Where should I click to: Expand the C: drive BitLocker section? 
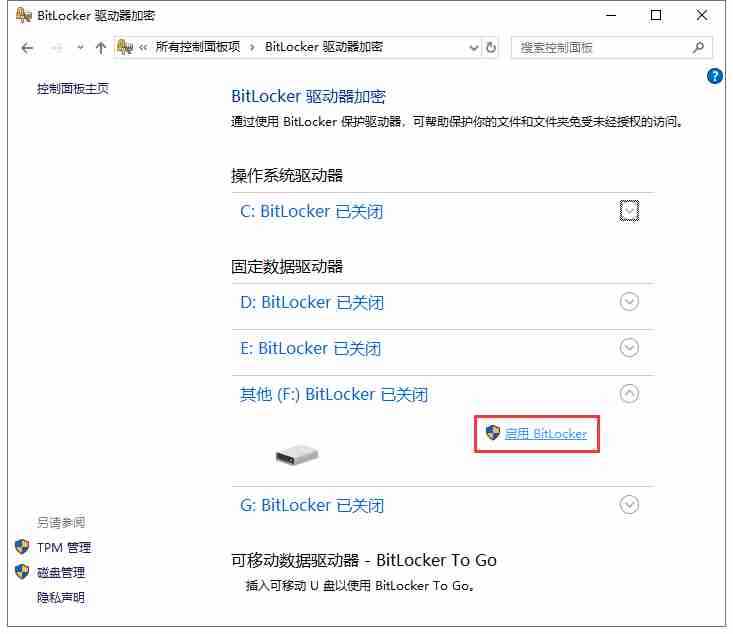629,210
